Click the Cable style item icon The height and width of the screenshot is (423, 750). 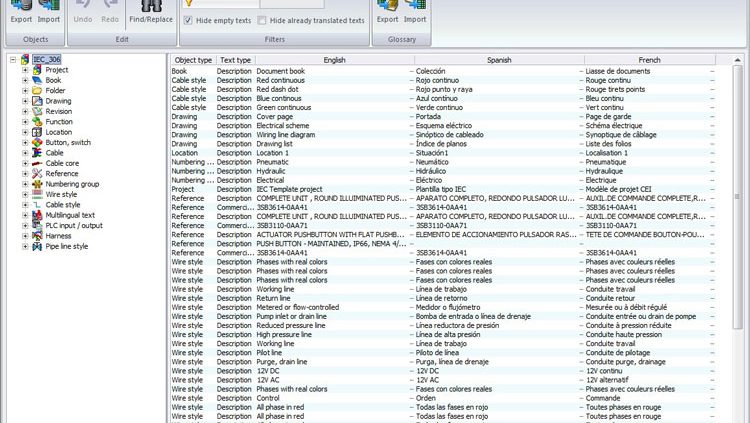pyautogui.click(x=37, y=205)
